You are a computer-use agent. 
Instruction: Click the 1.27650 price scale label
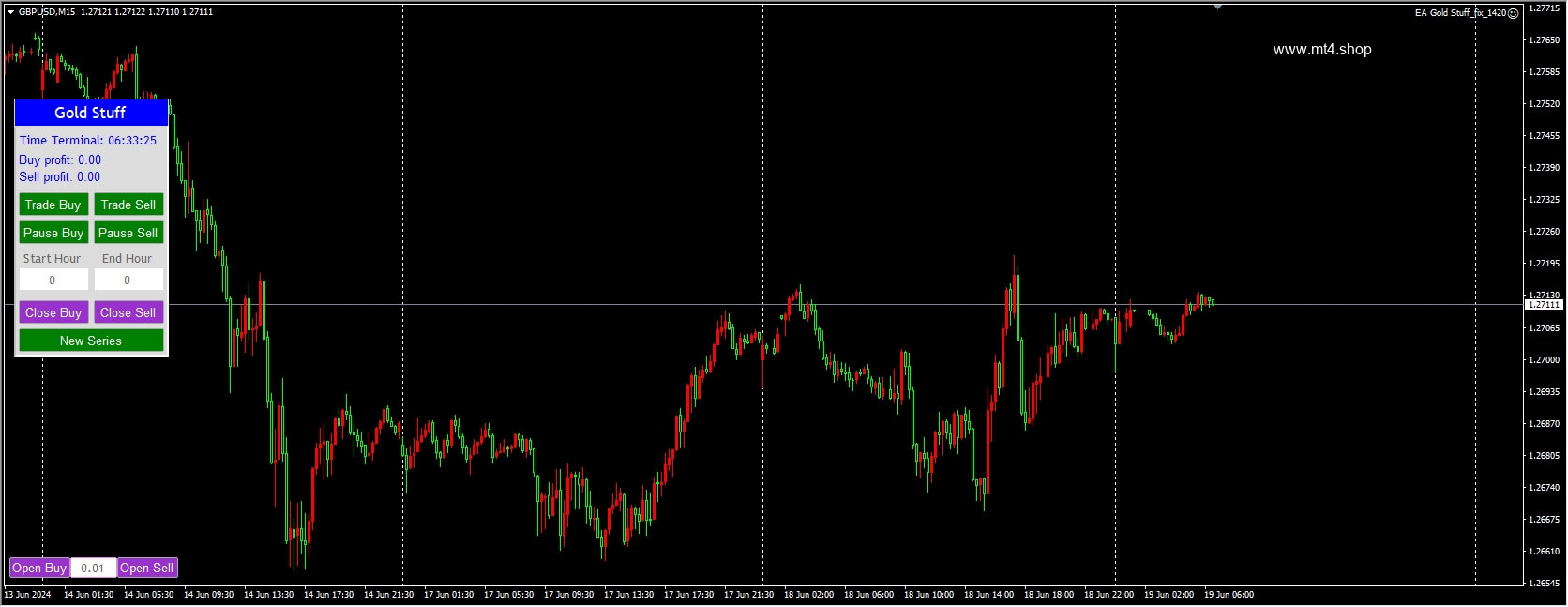coord(1545,39)
